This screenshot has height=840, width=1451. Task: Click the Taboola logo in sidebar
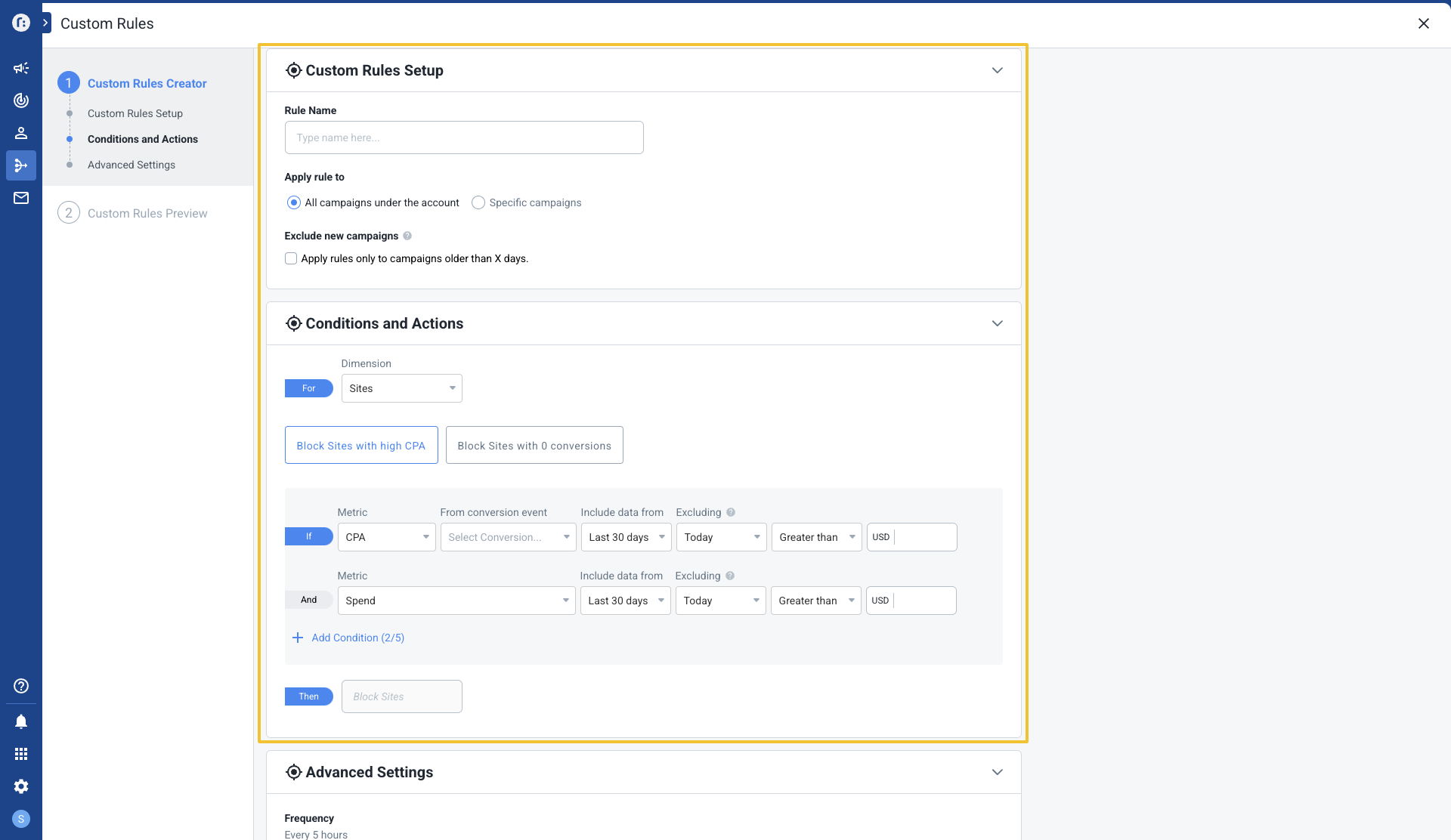point(21,23)
